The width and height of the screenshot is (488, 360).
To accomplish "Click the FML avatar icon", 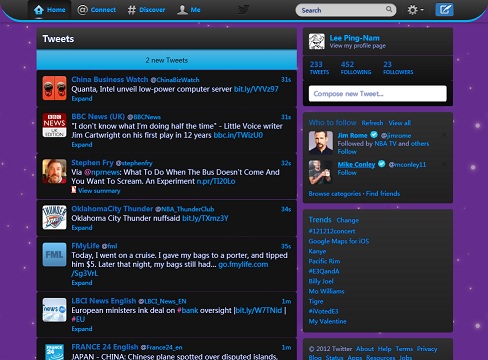I will [54, 254].
